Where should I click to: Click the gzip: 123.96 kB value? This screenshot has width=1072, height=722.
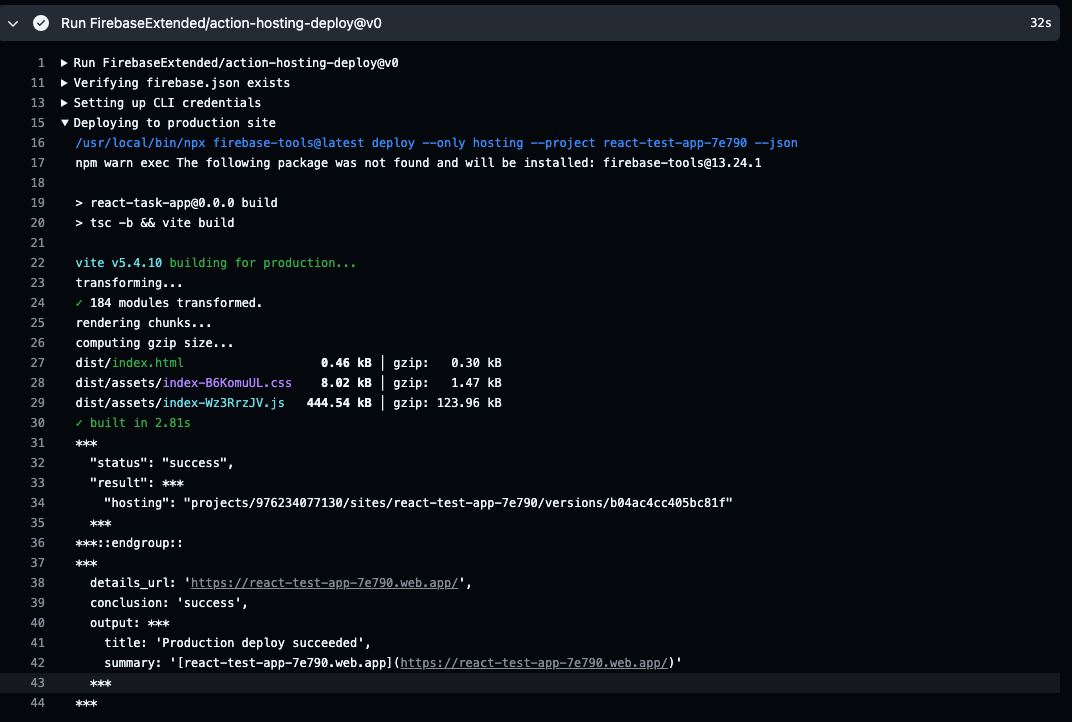click(447, 403)
